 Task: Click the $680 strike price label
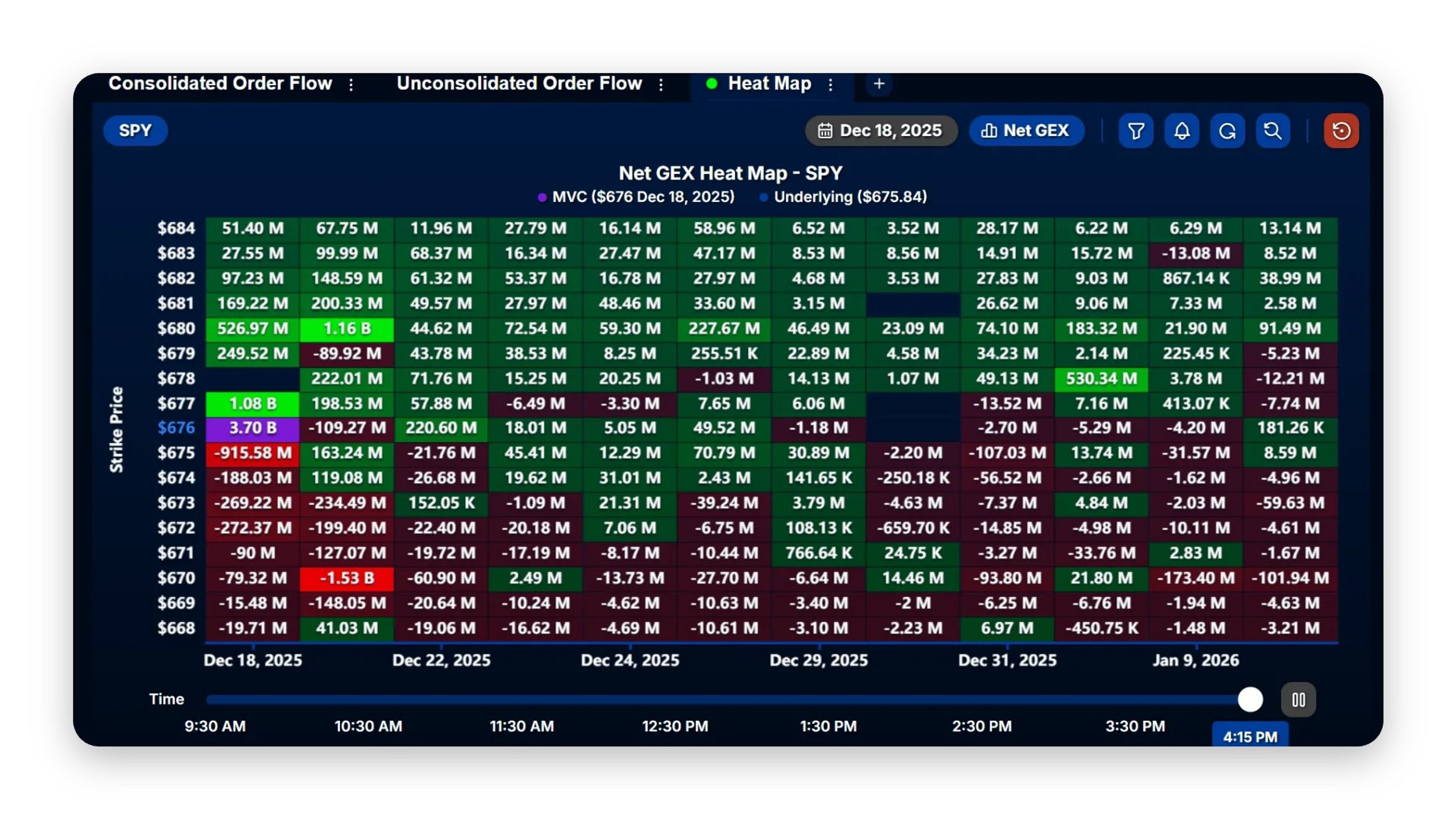coord(176,328)
